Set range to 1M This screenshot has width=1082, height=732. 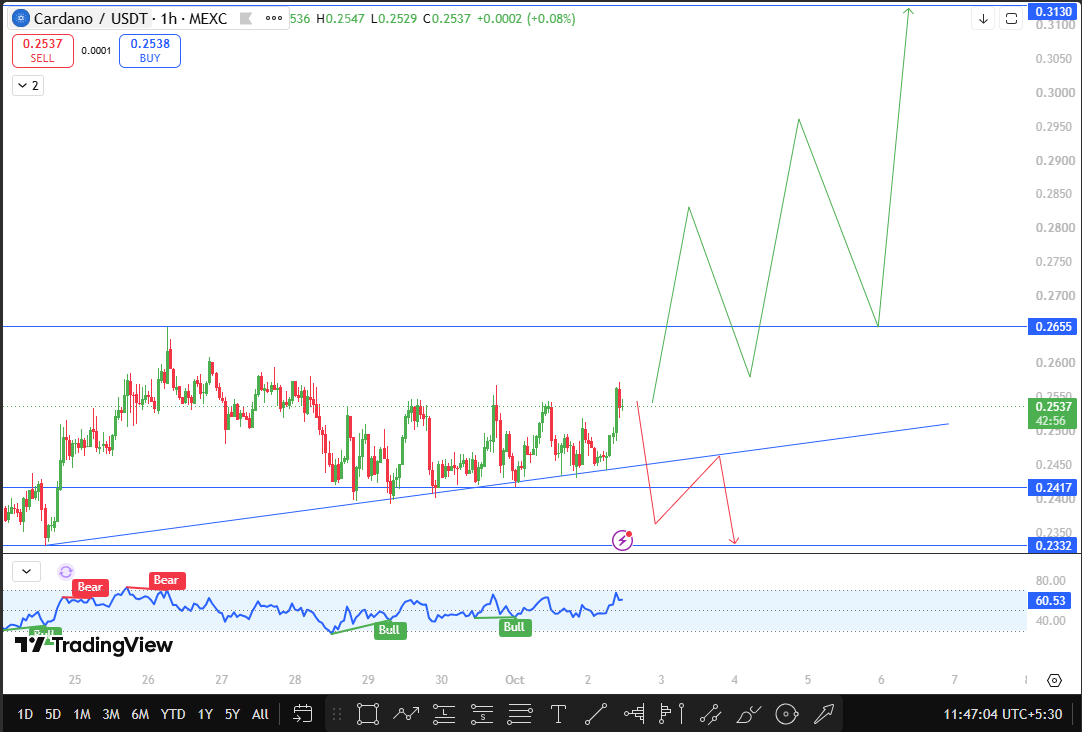[82, 714]
